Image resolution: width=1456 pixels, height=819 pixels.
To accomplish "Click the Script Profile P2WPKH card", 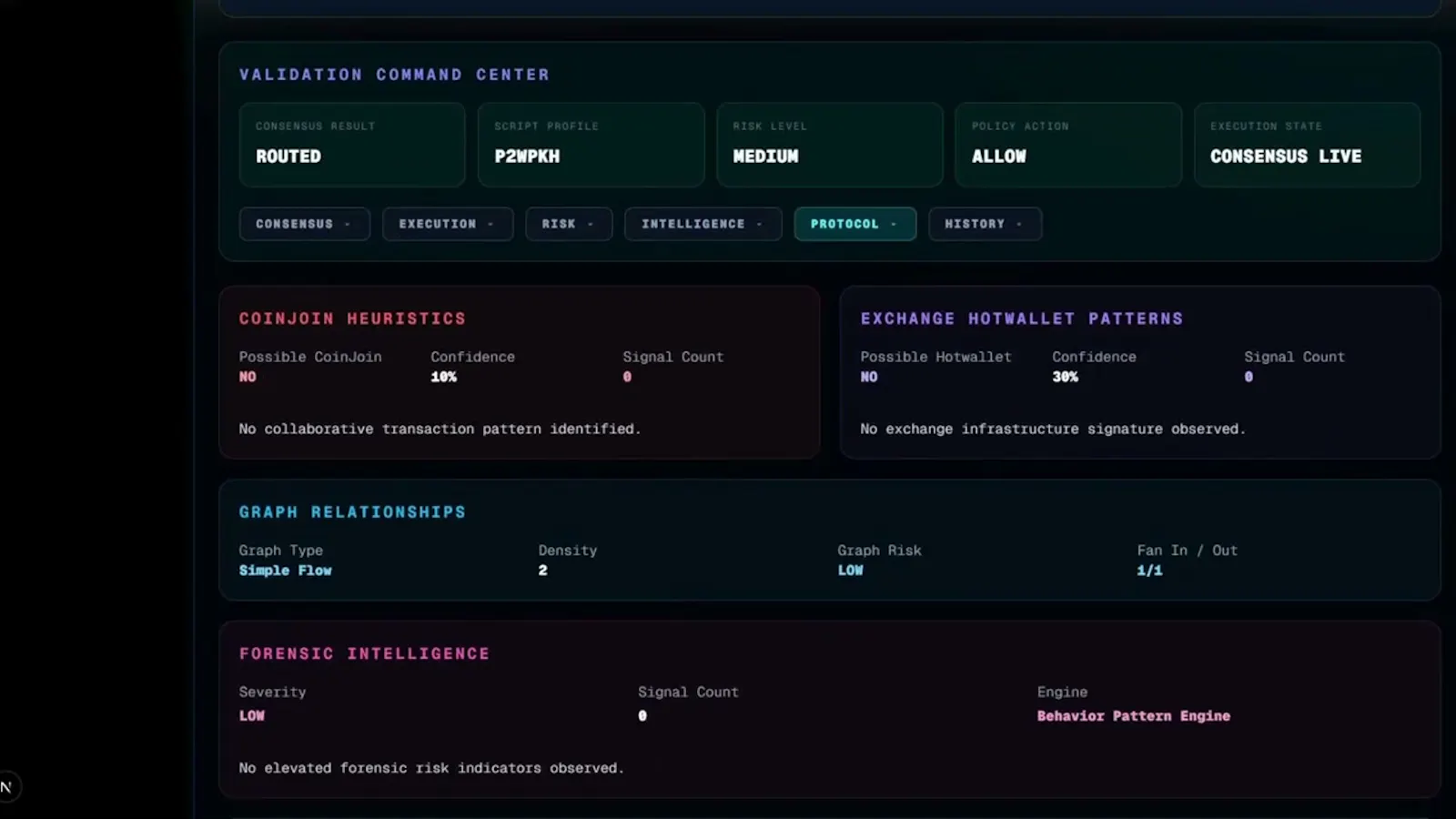I will (x=591, y=145).
